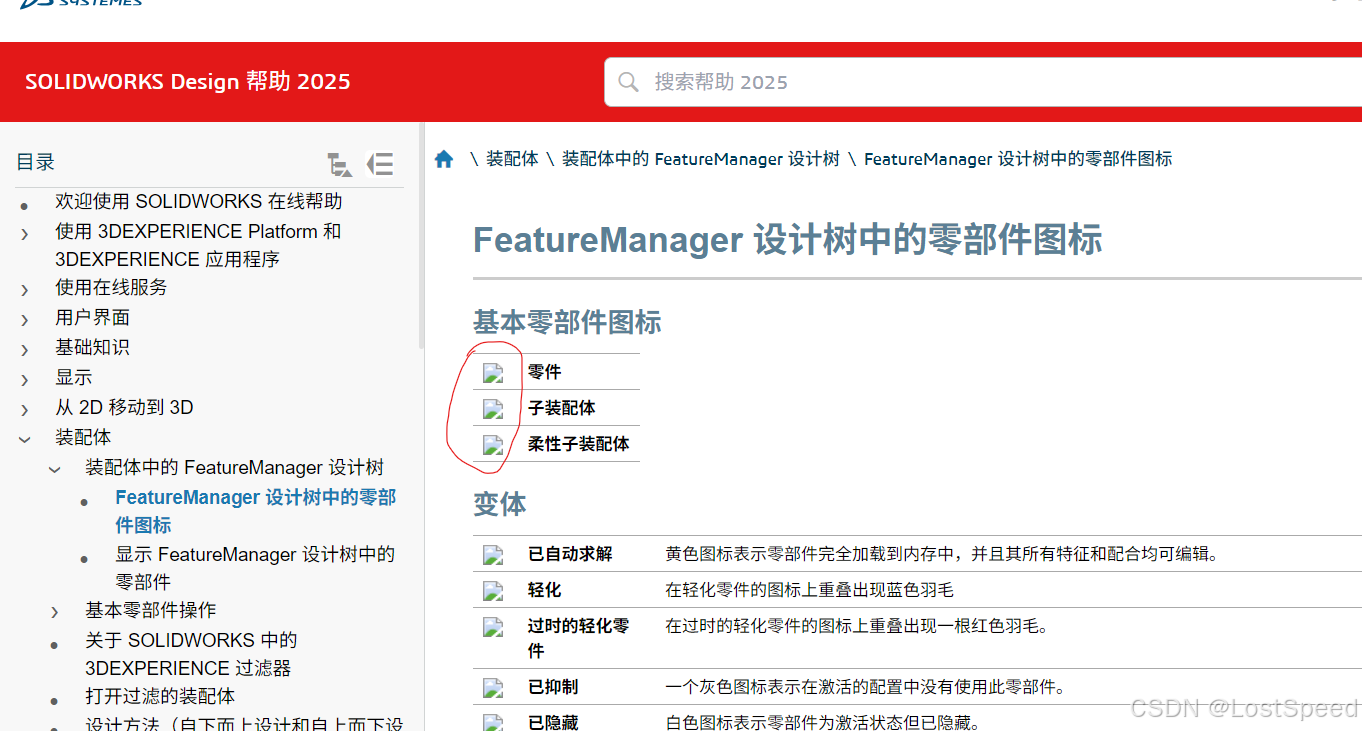The image size is (1362, 731).
Task: Click the search magnifier icon
Action: tap(628, 82)
